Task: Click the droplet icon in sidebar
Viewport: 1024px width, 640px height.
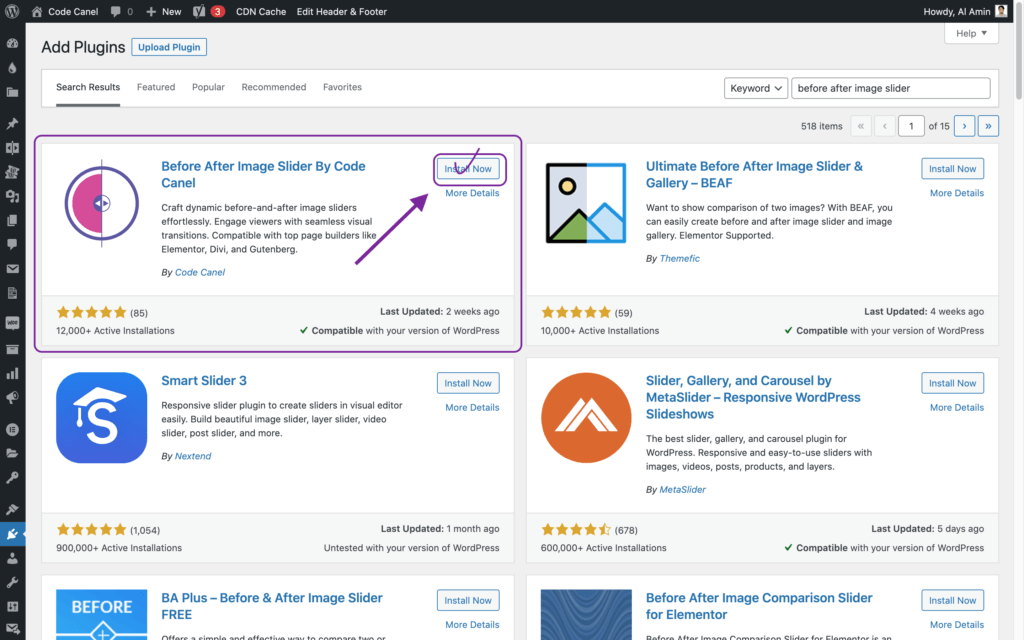Action: click(x=12, y=68)
